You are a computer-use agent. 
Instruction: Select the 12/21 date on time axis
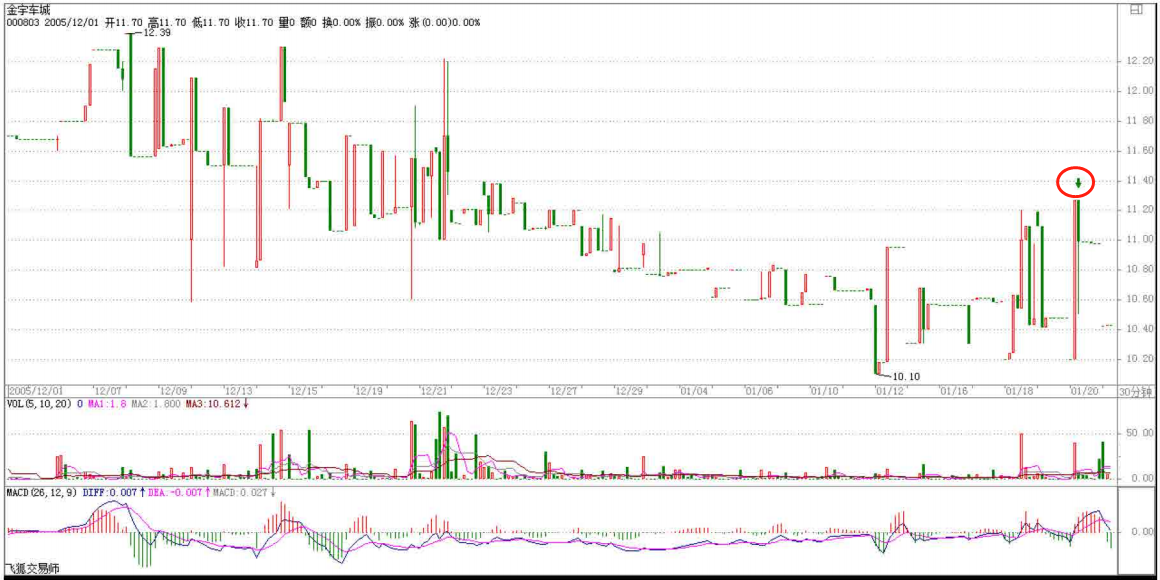[x=433, y=391]
